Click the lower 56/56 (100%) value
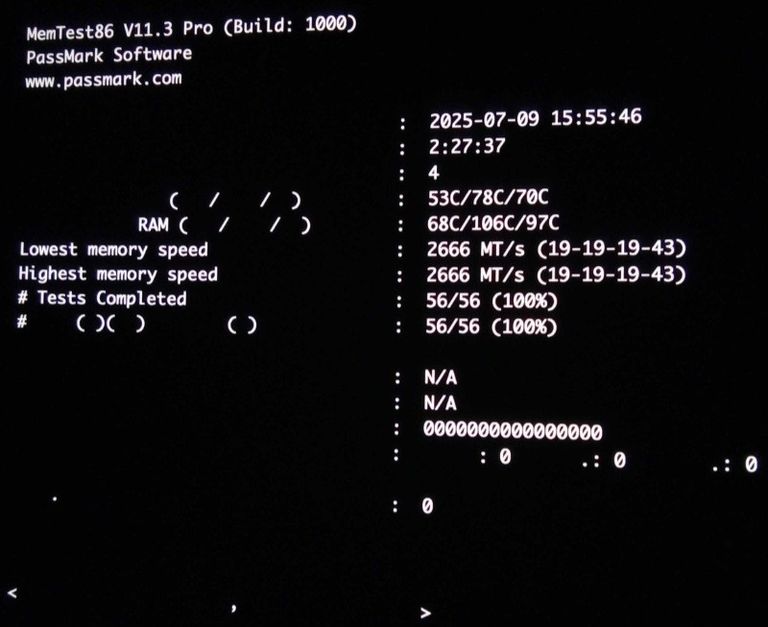Image resolution: width=768 pixels, height=627 pixels. click(491, 327)
